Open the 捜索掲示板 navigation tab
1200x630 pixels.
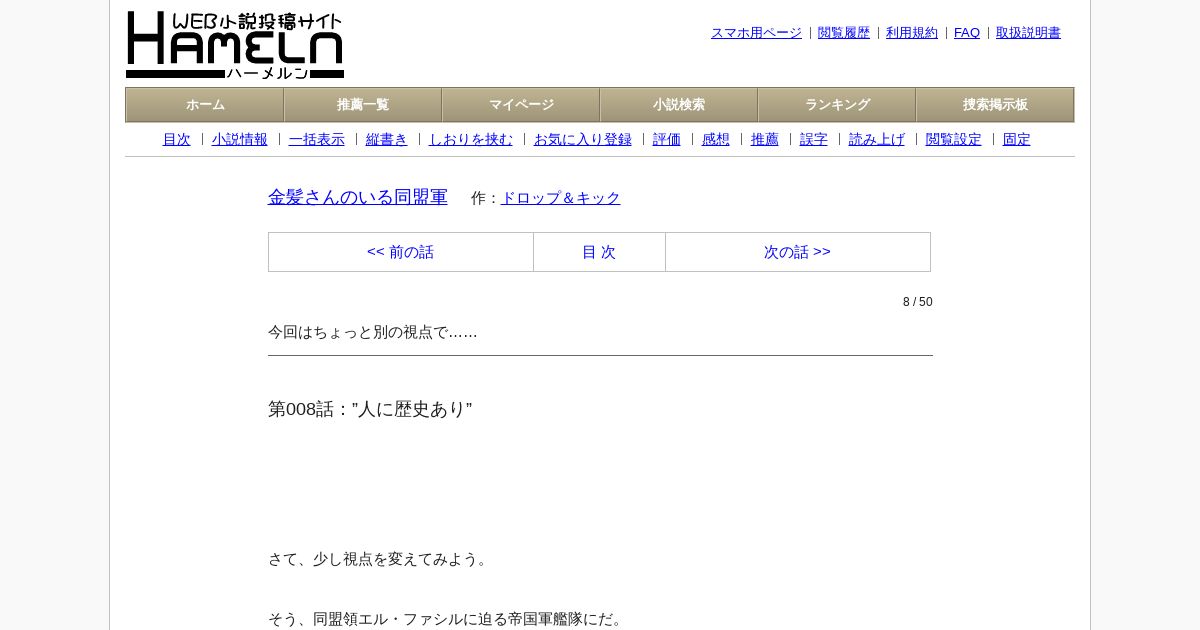(995, 105)
